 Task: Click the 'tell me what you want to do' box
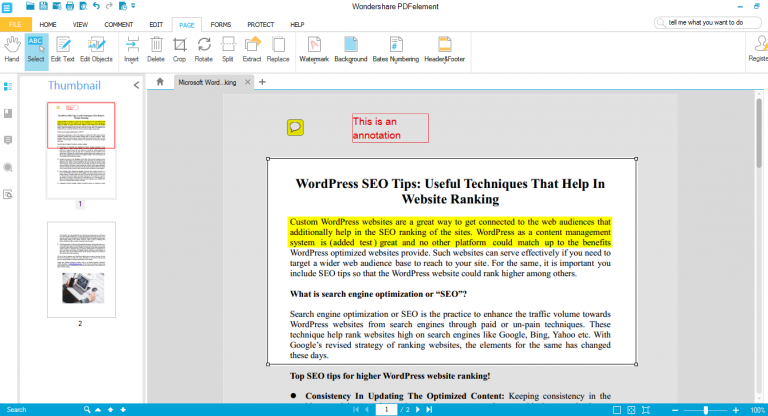(x=708, y=23)
